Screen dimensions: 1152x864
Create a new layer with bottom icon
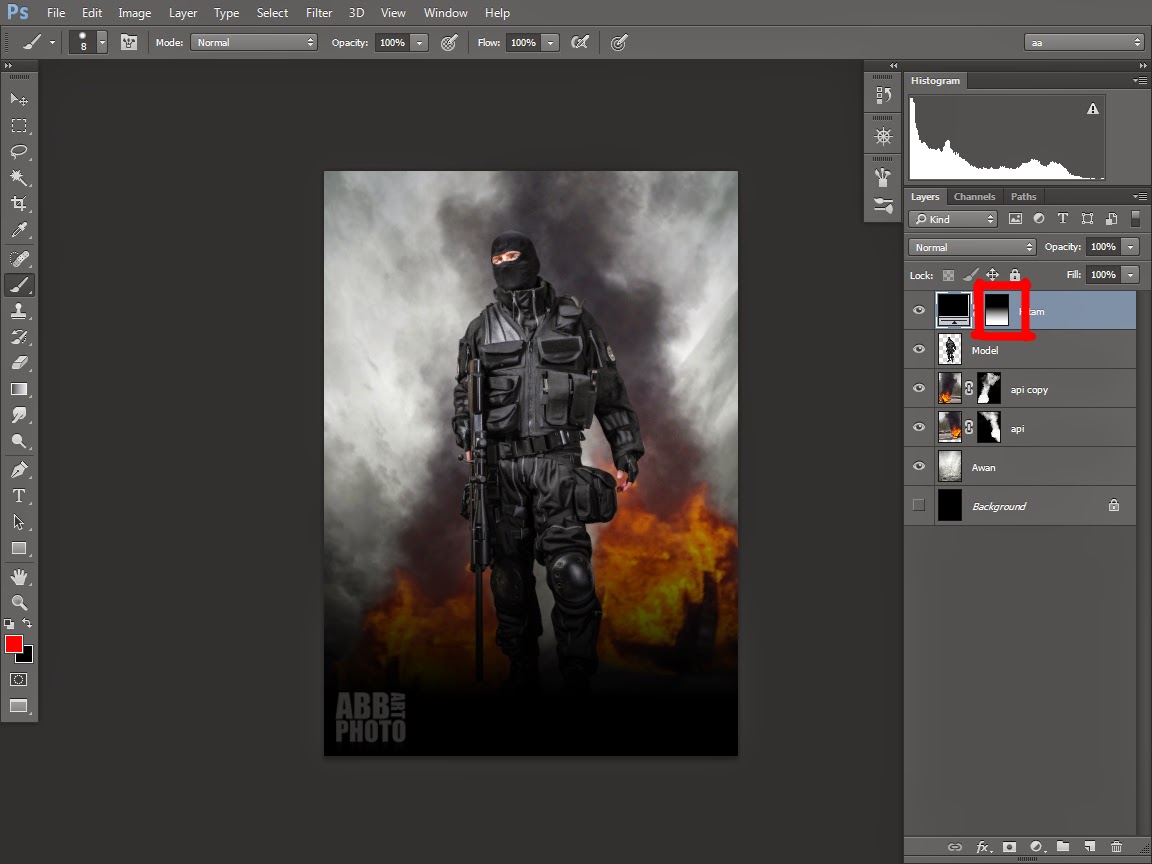(1089, 847)
